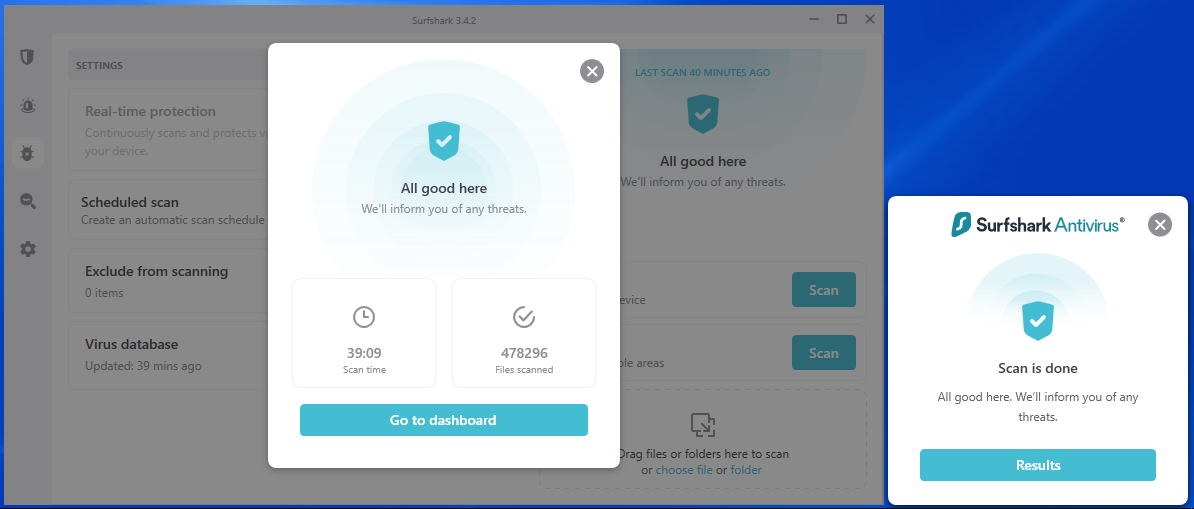This screenshot has height=509, width=1194.
Task: Click shield icon under Last scan header
Action: coord(703,114)
